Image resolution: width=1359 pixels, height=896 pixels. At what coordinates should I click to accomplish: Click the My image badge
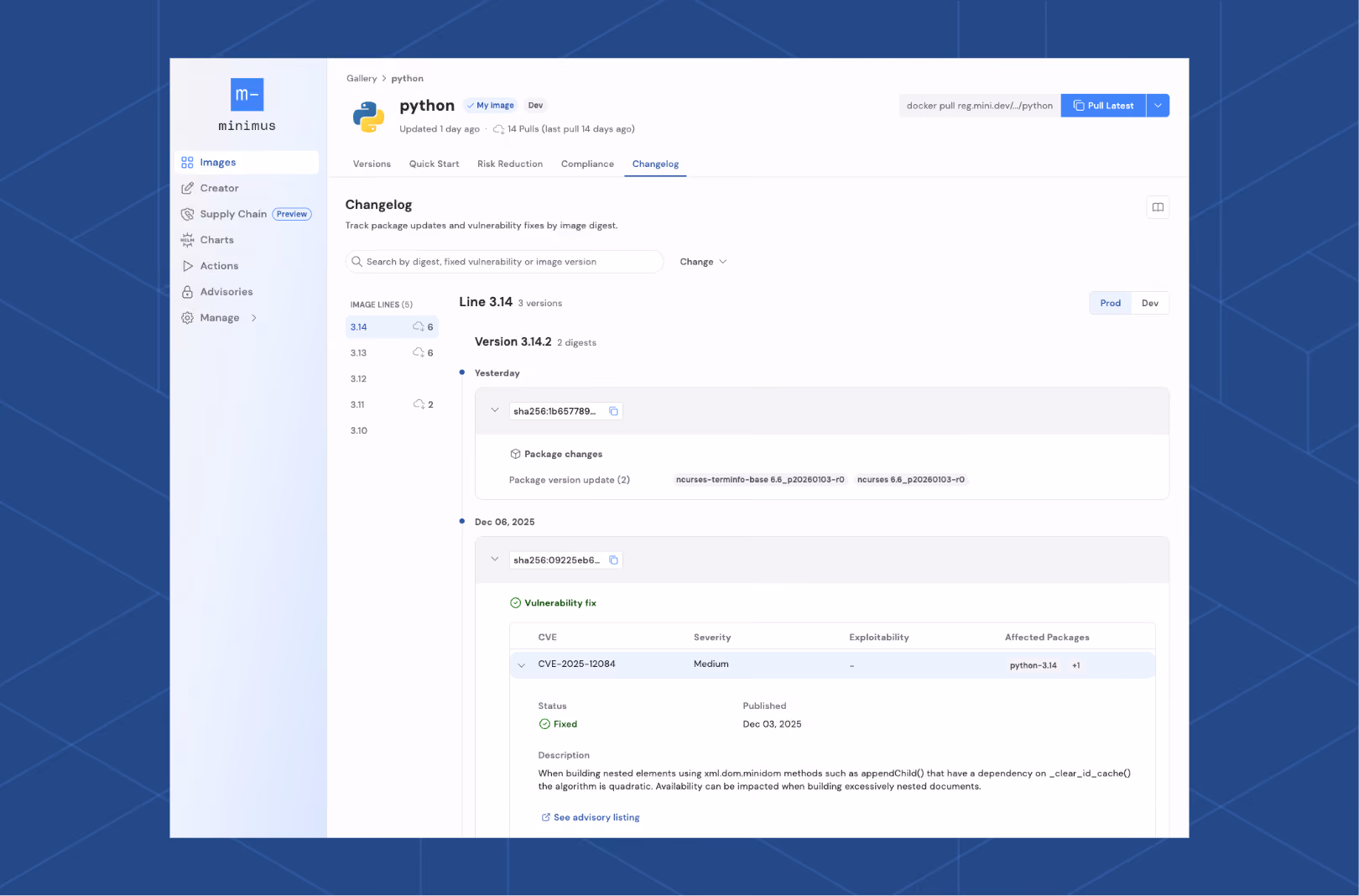490,106
